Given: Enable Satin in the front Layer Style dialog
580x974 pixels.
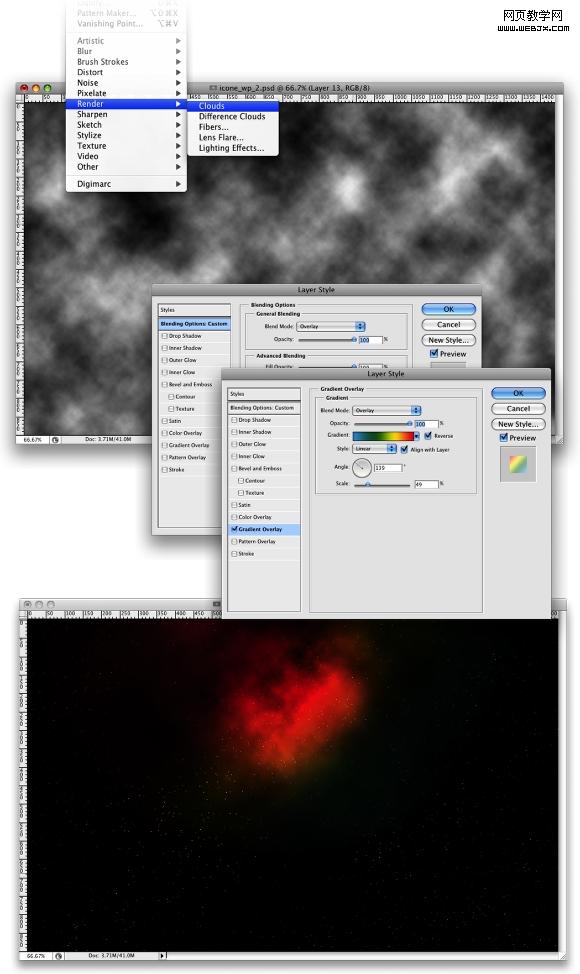Looking at the screenshot, I should [234, 505].
